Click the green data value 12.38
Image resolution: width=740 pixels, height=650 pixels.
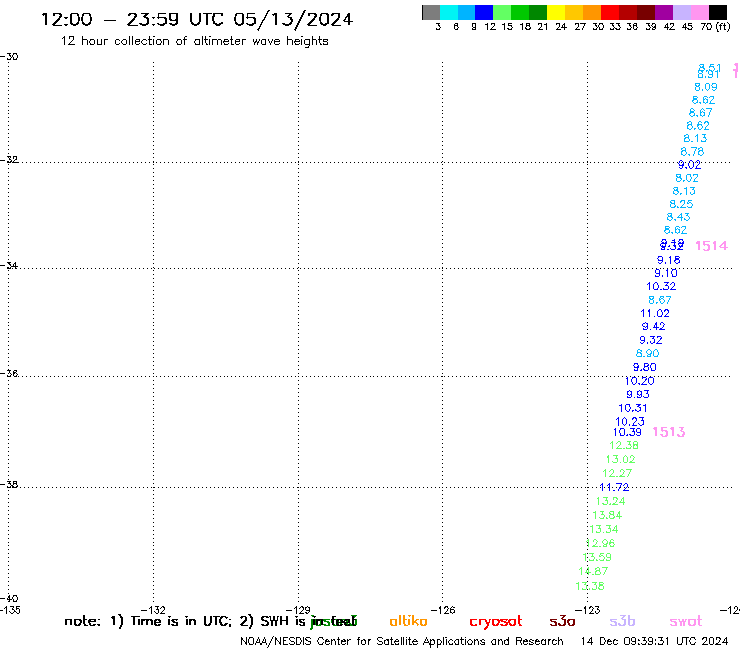pyautogui.click(x=624, y=445)
